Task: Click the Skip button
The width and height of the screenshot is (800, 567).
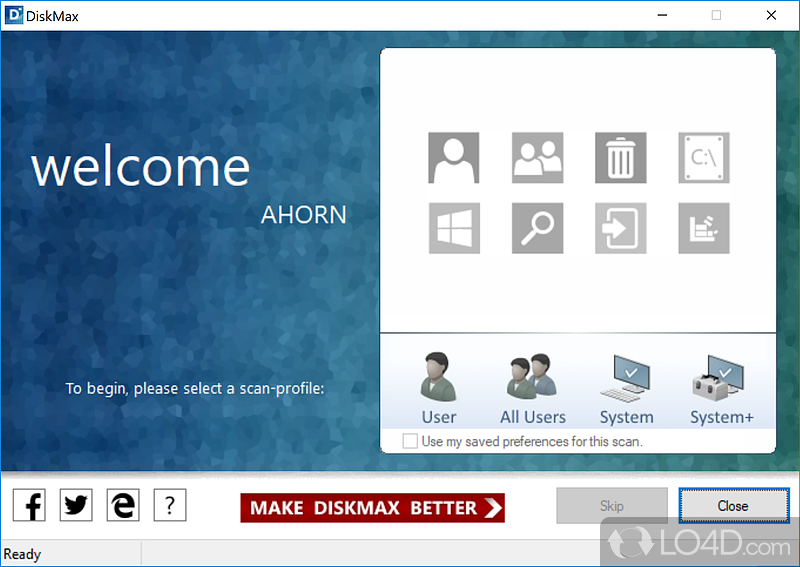Action: (x=612, y=506)
